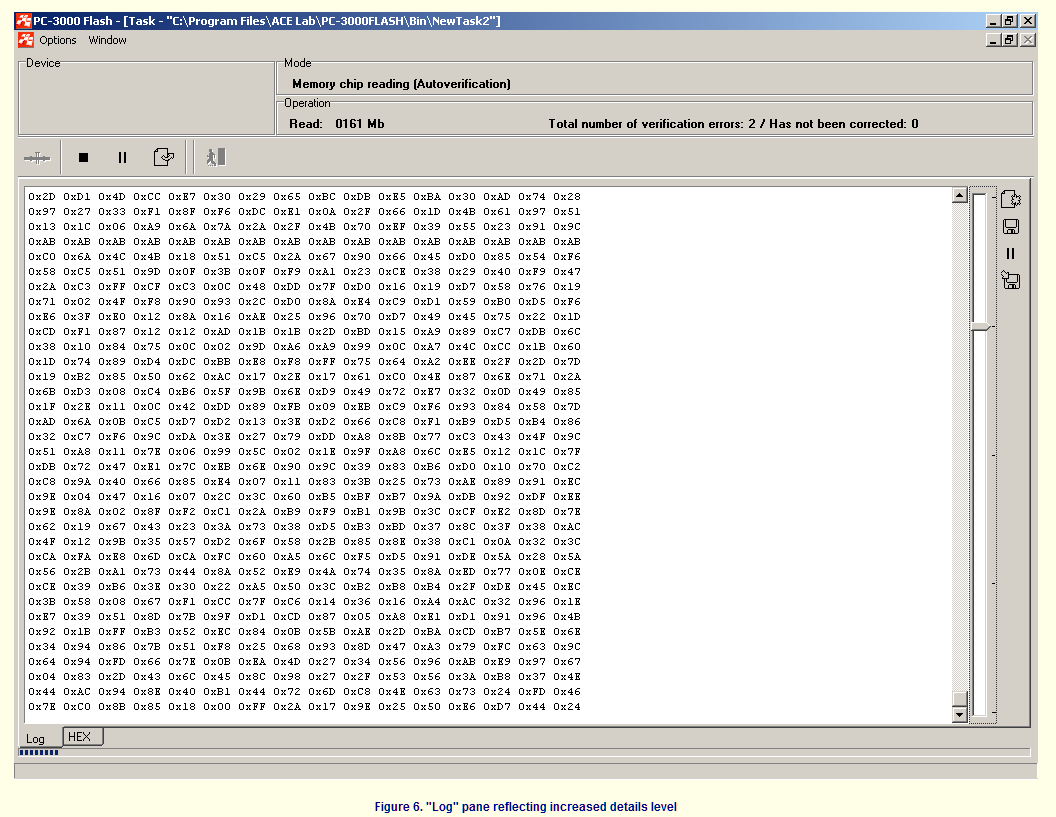Click the log row starting 0x58 0xC5
This screenshot has width=1056, height=817.
(x=304, y=271)
